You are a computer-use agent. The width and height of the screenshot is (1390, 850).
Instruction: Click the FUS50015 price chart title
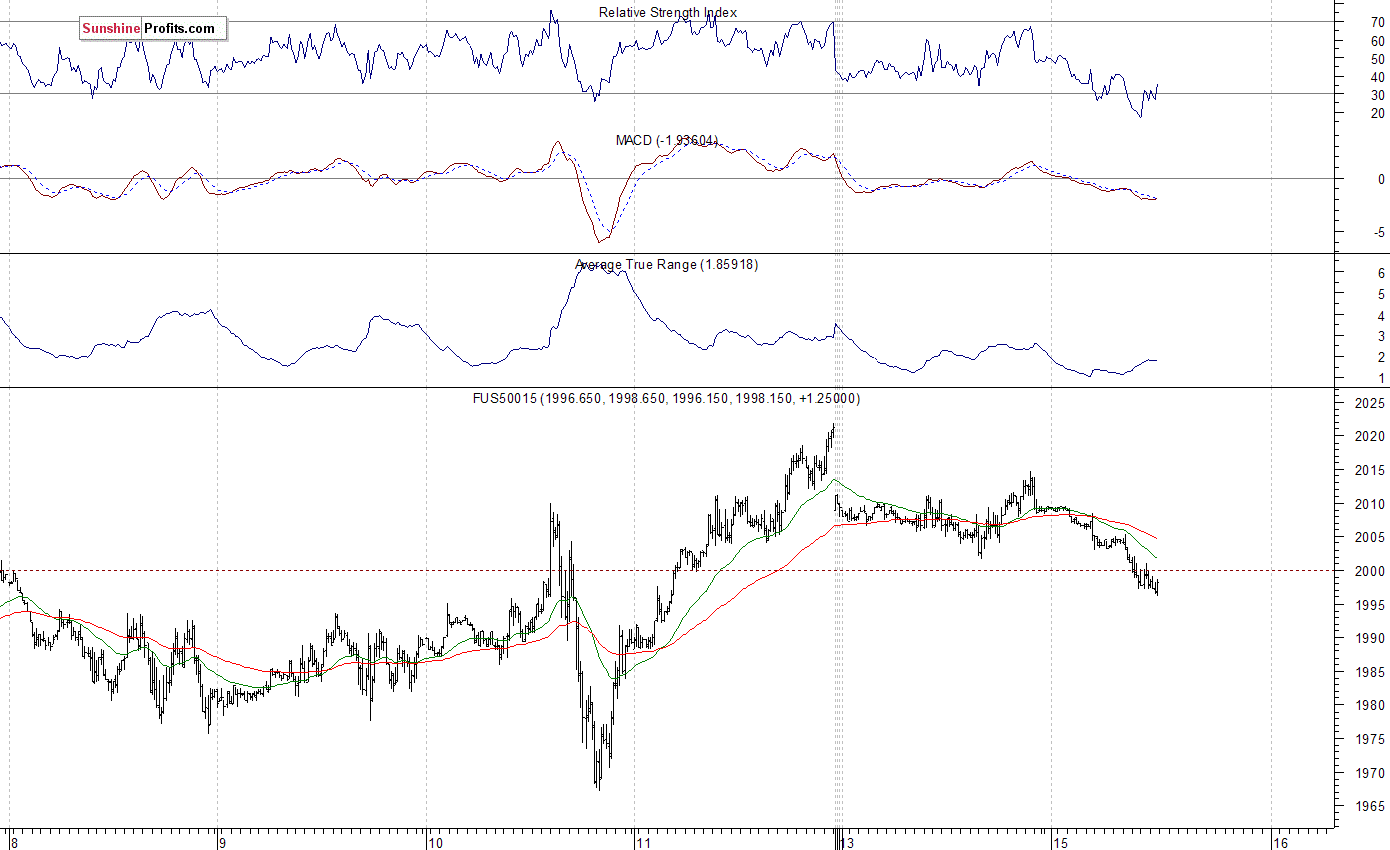point(667,398)
